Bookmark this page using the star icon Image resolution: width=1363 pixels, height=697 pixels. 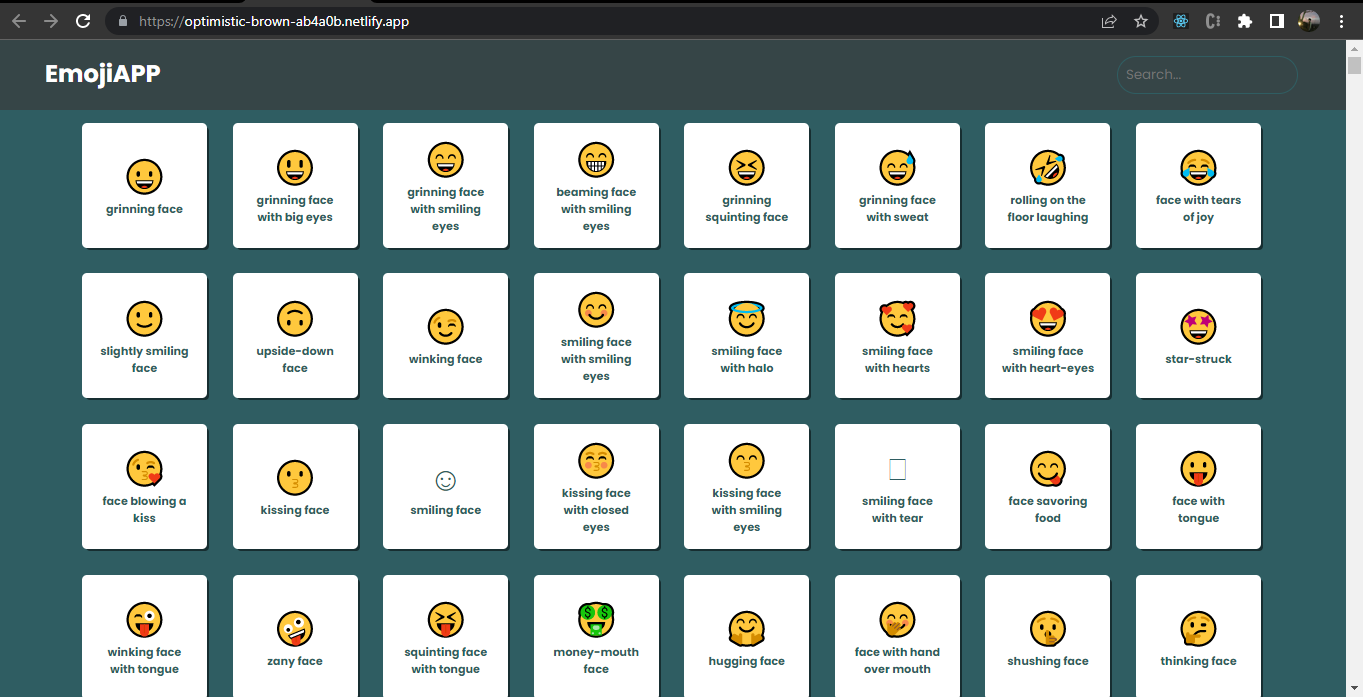(1141, 21)
